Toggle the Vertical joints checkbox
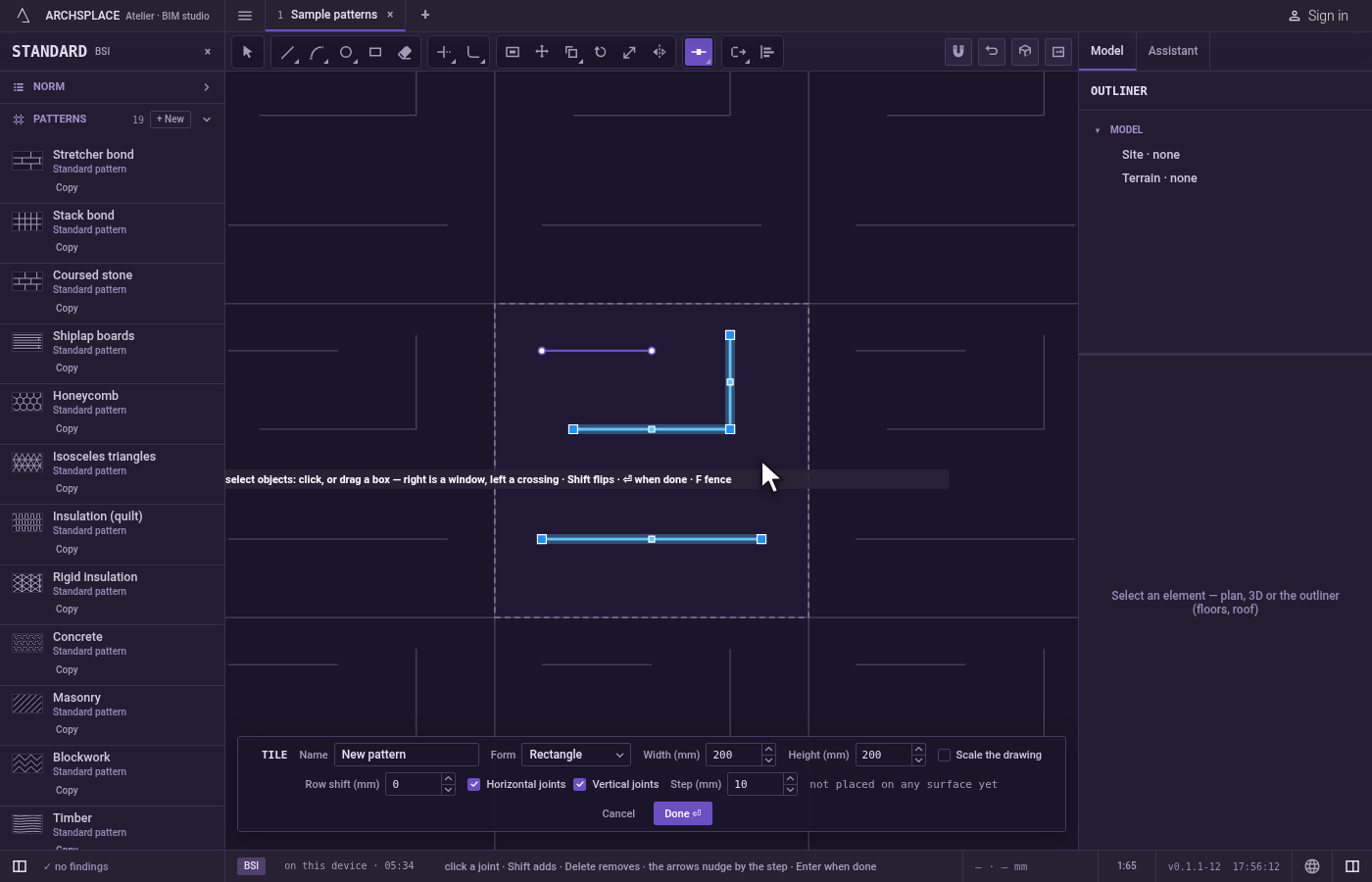Image resolution: width=1372 pixels, height=882 pixels. pos(580,784)
